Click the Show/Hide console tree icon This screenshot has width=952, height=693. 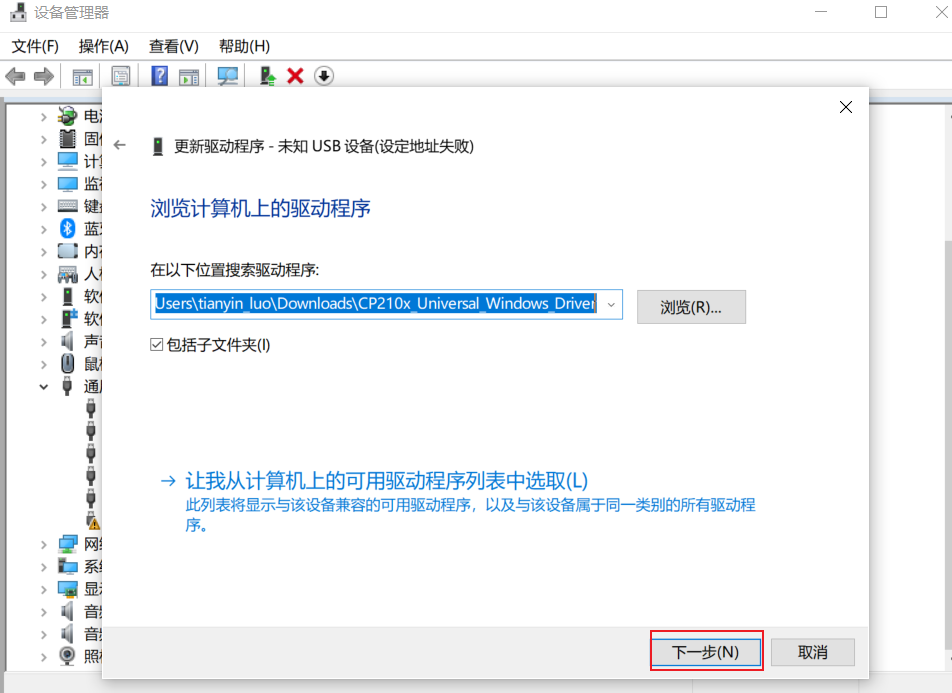click(81, 76)
